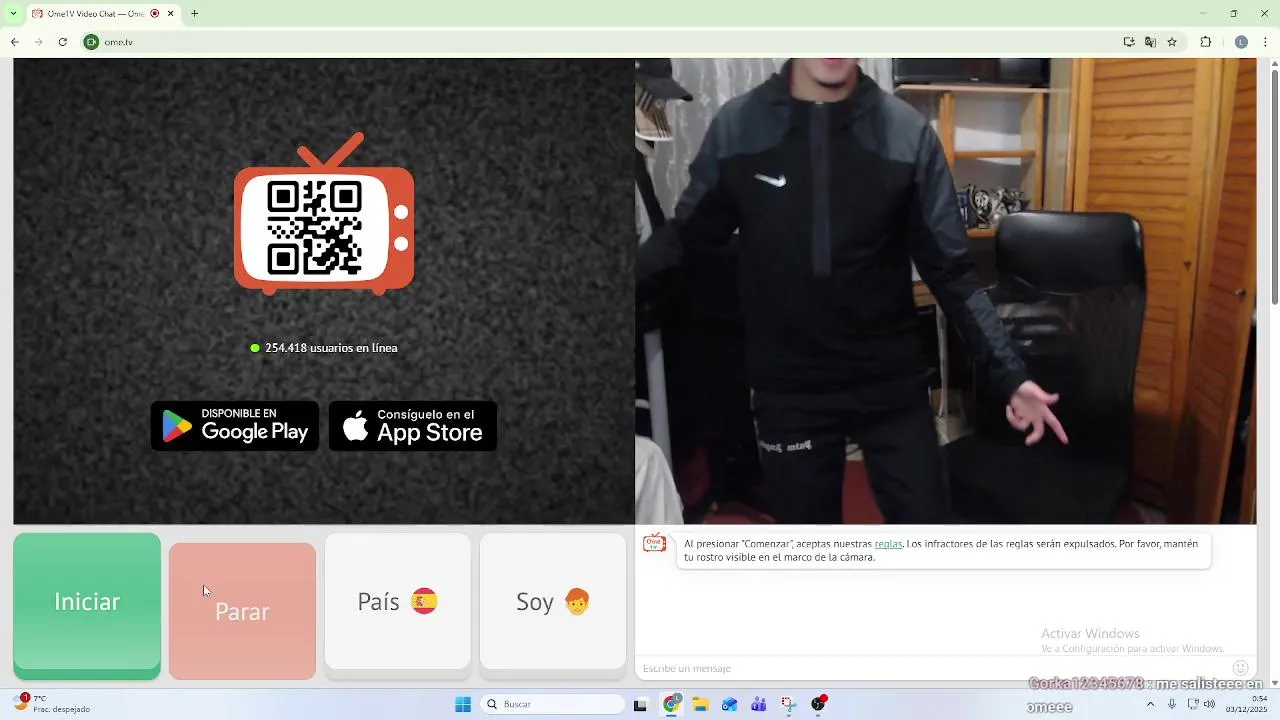Open the Google Play download badge
The width and height of the screenshot is (1280, 720).
tap(235, 426)
